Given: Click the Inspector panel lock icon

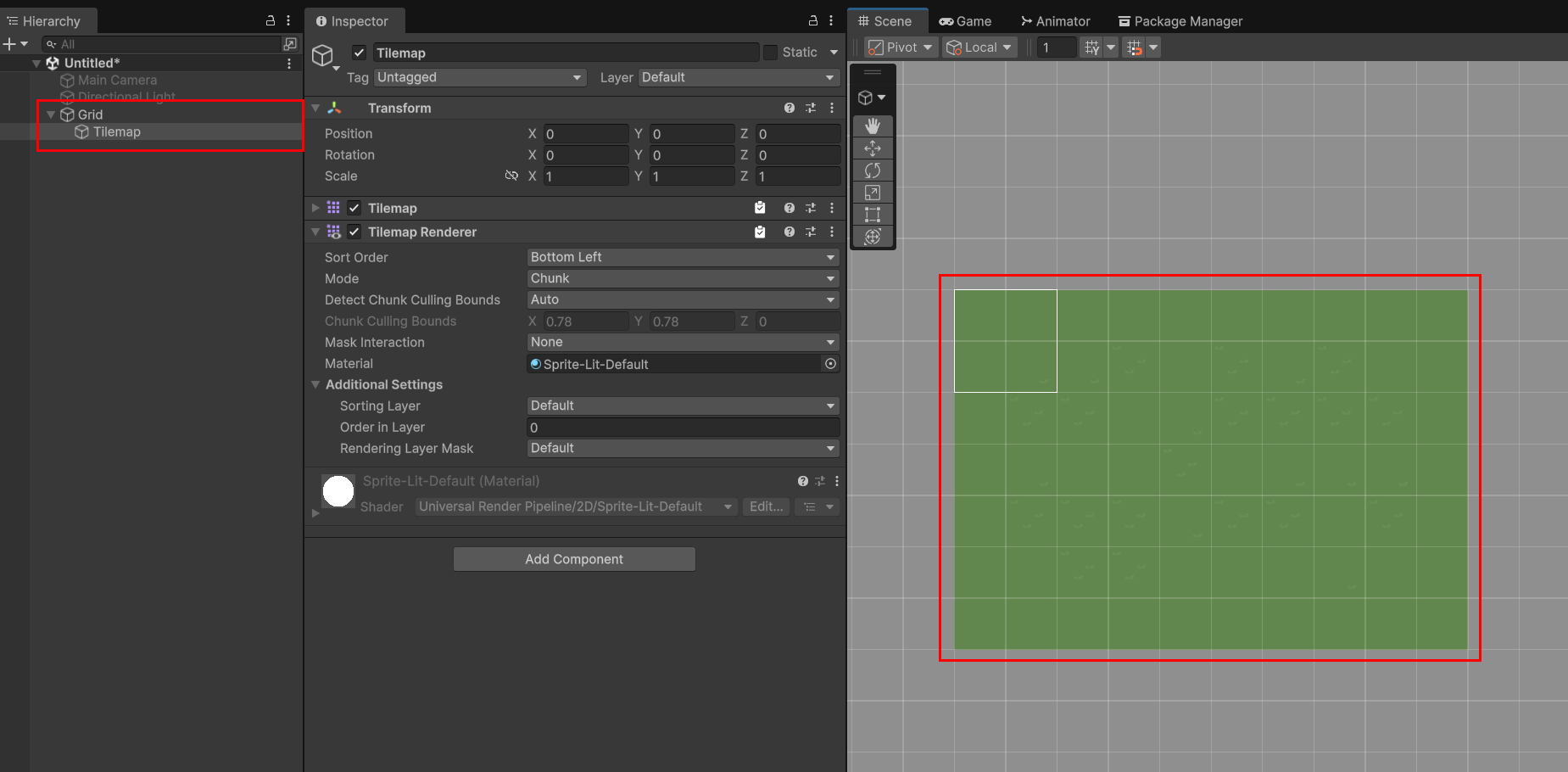Looking at the screenshot, I should pos(813,20).
